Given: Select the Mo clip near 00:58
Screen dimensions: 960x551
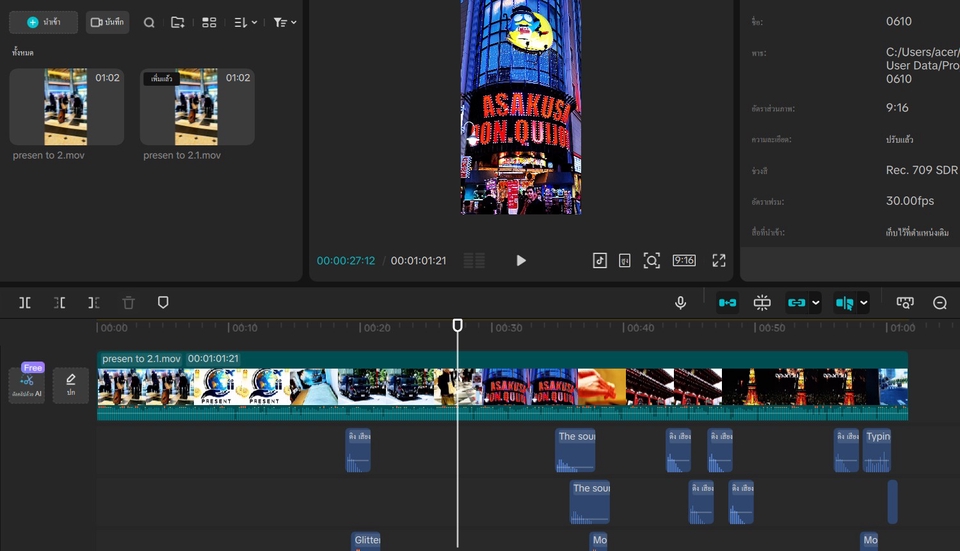Looking at the screenshot, I should [869, 541].
